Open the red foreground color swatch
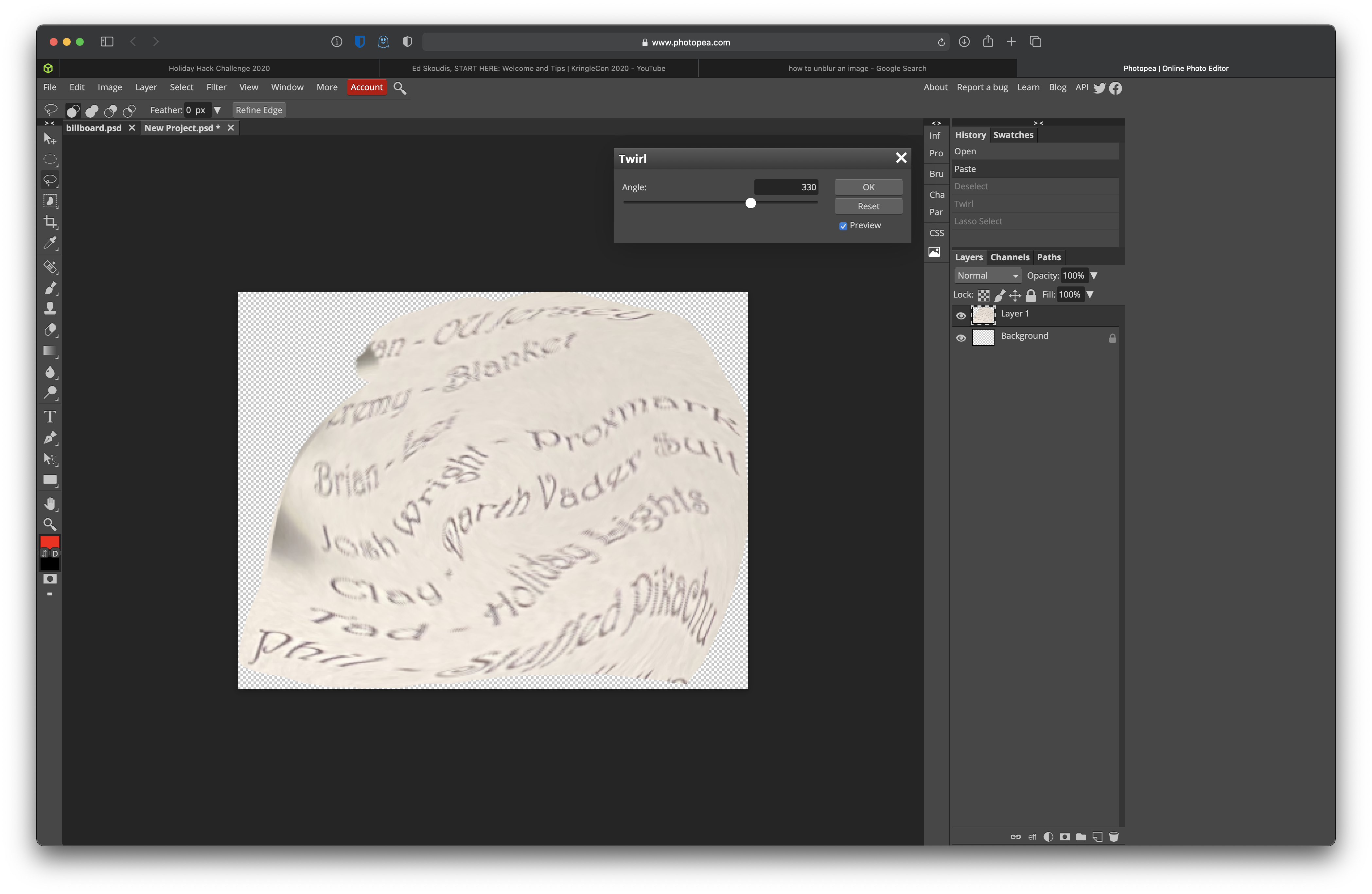The height and width of the screenshot is (894, 1372). [x=50, y=541]
